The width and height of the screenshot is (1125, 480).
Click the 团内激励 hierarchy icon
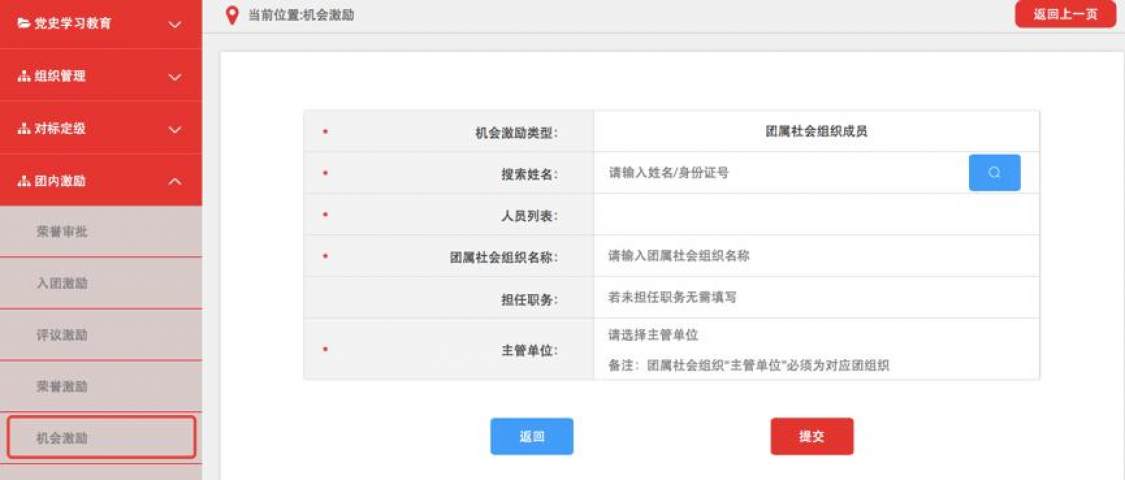[24, 181]
